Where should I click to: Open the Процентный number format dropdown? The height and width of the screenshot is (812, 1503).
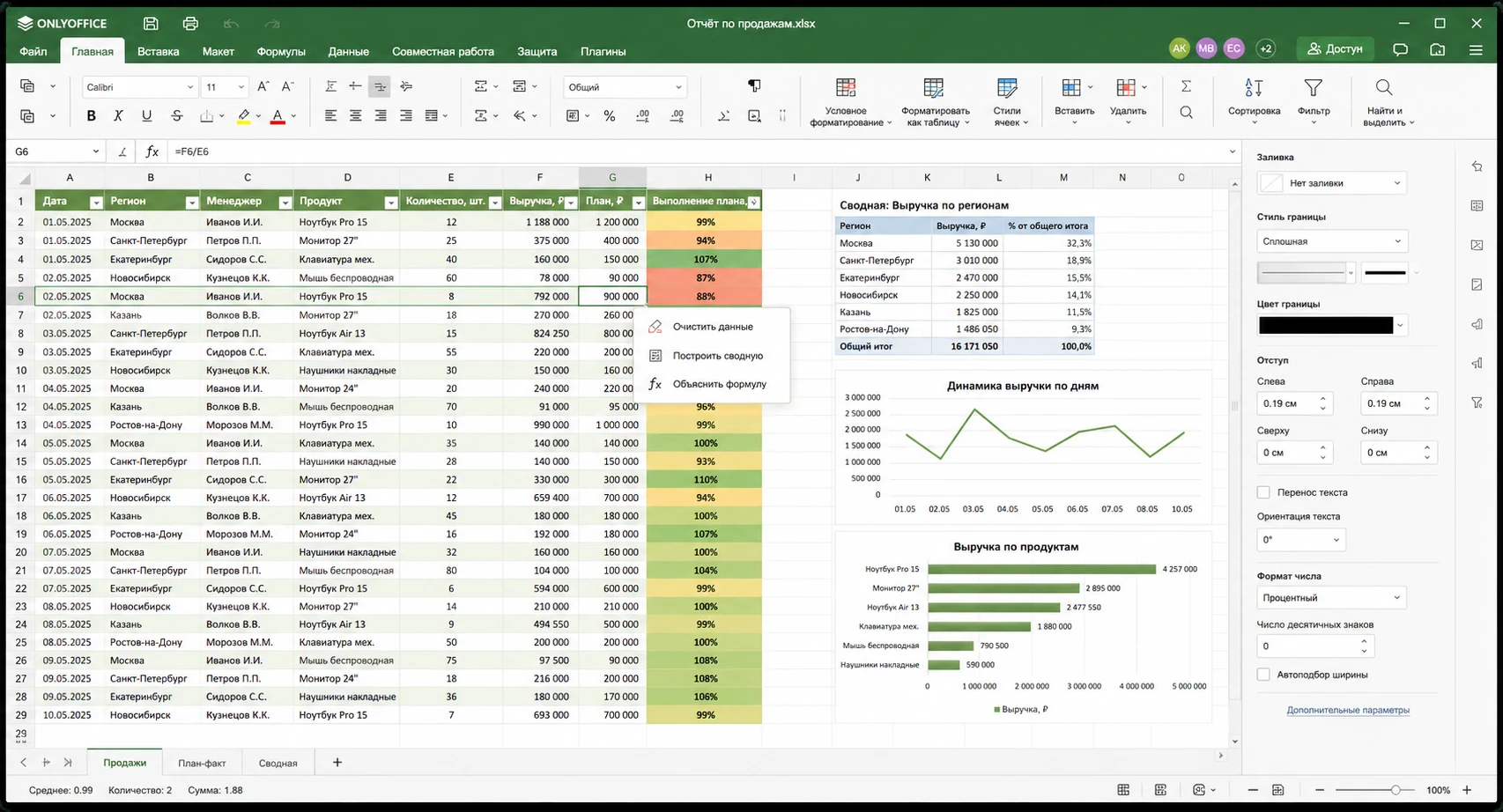1331,598
